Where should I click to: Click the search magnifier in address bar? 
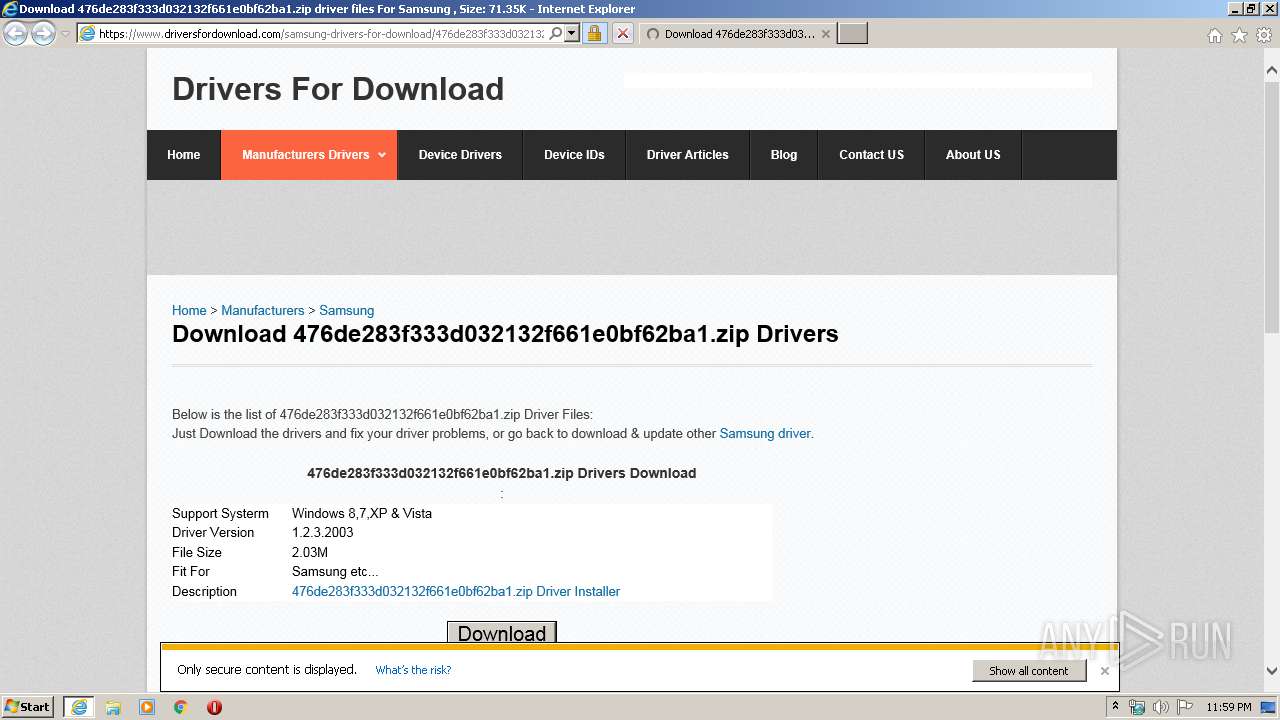click(x=556, y=33)
